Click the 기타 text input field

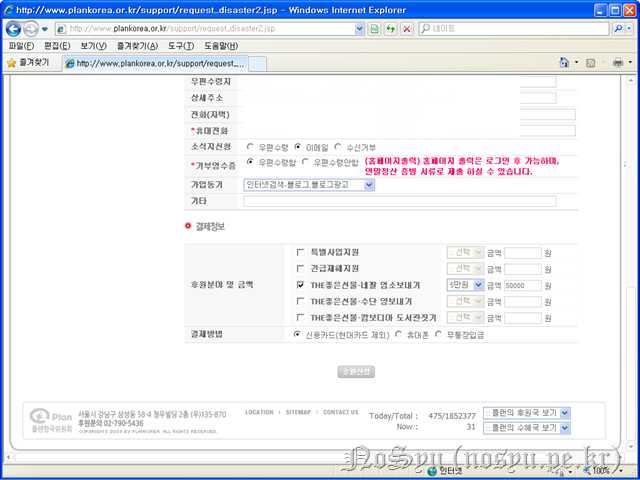[412, 201]
